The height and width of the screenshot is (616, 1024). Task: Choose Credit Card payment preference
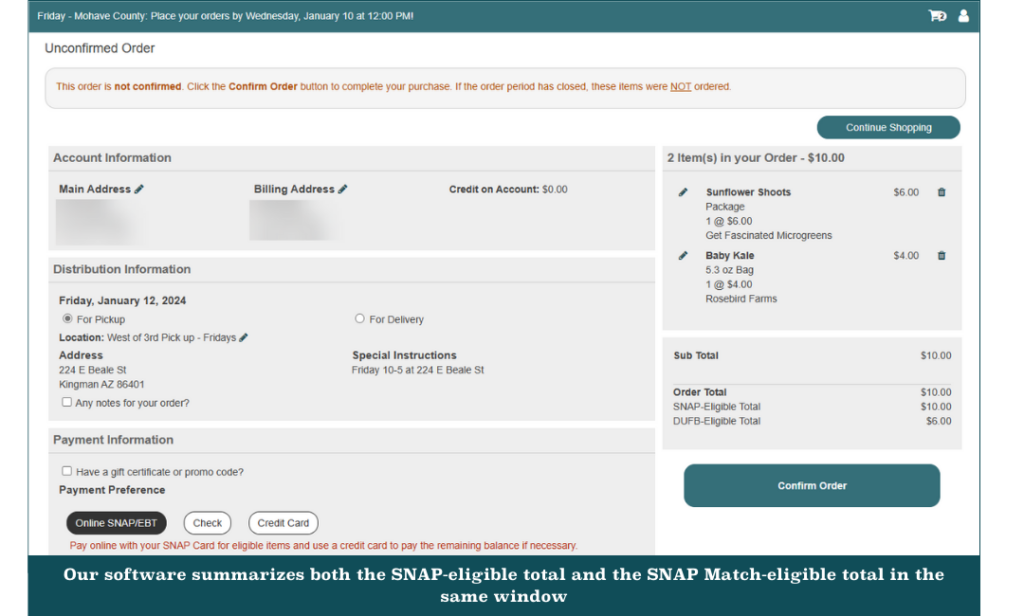(283, 523)
